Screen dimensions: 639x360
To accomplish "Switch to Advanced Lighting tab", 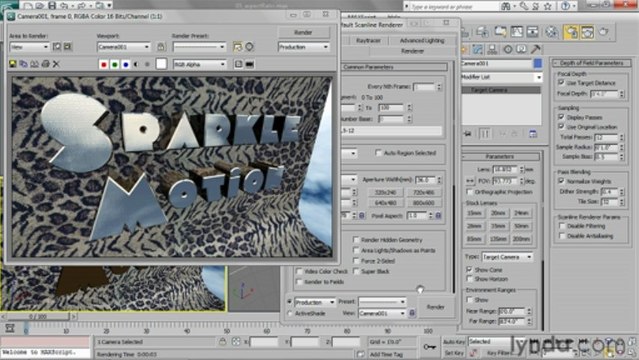I will [422, 40].
